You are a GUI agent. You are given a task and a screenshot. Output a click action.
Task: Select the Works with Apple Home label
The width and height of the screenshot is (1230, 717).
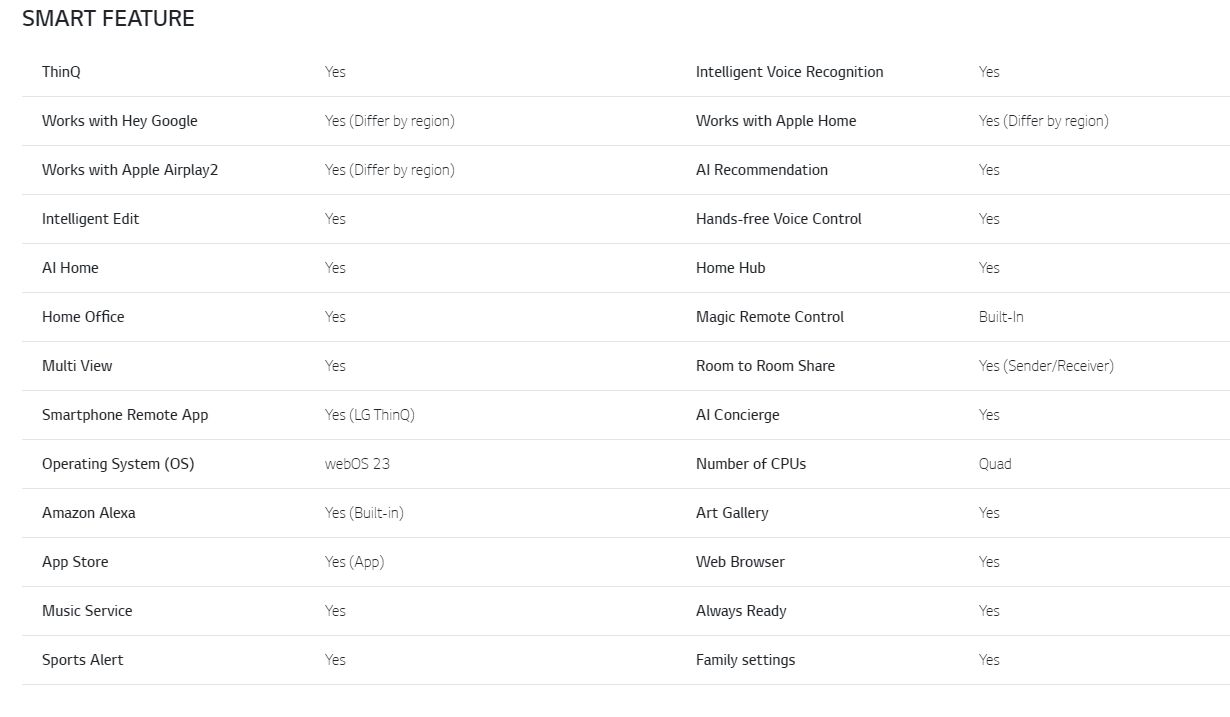pos(776,121)
